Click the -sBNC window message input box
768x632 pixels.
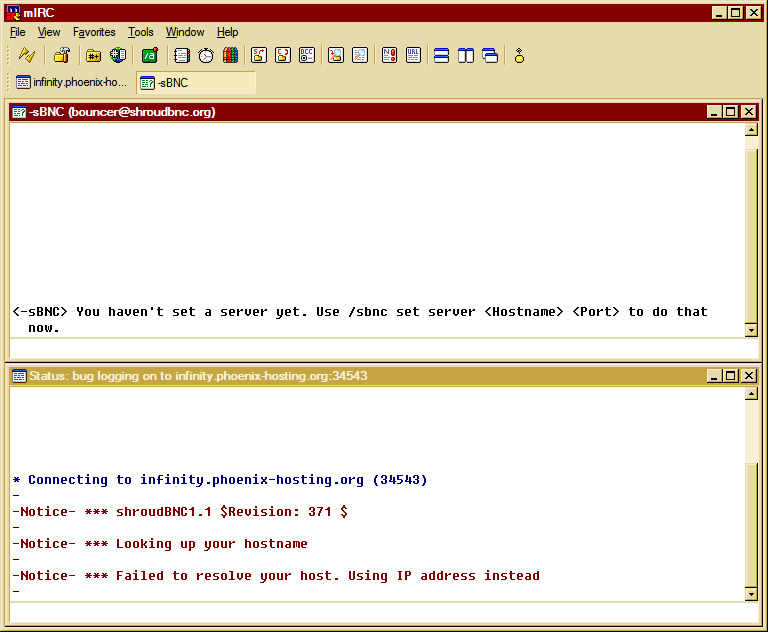tap(384, 349)
